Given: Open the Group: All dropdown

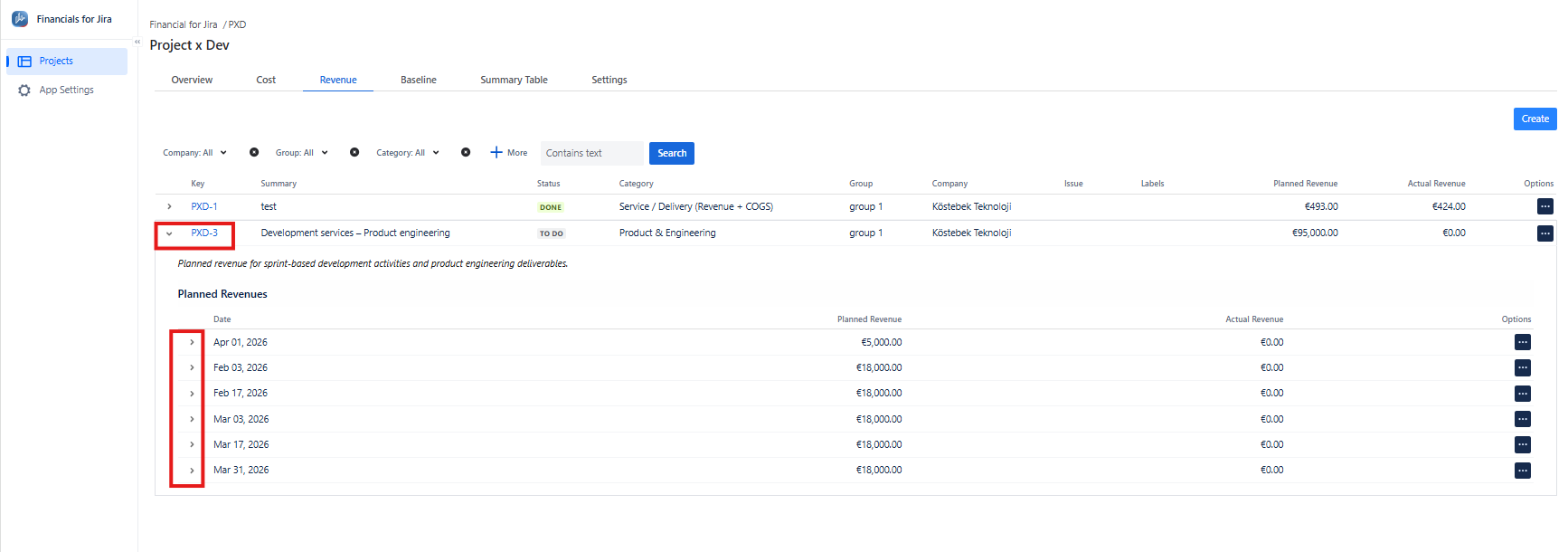Looking at the screenshot, I should [x=301, y=153].
